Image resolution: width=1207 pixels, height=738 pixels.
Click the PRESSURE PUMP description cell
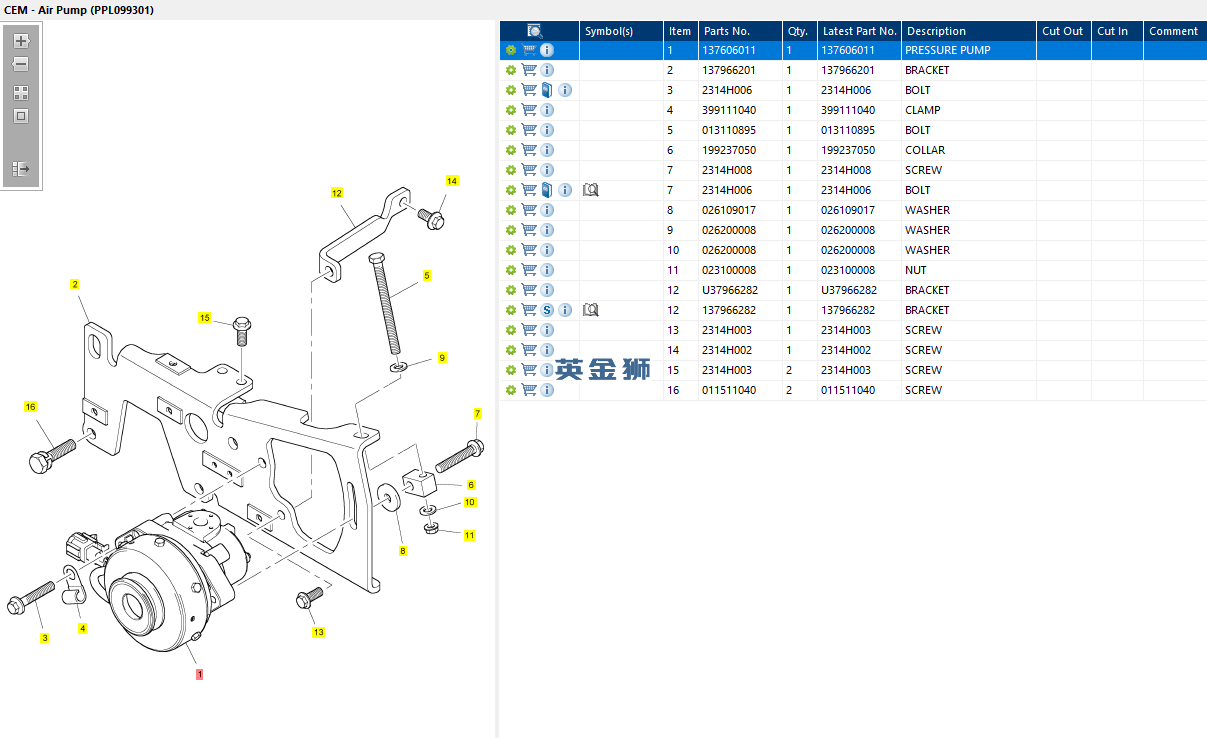969,50
